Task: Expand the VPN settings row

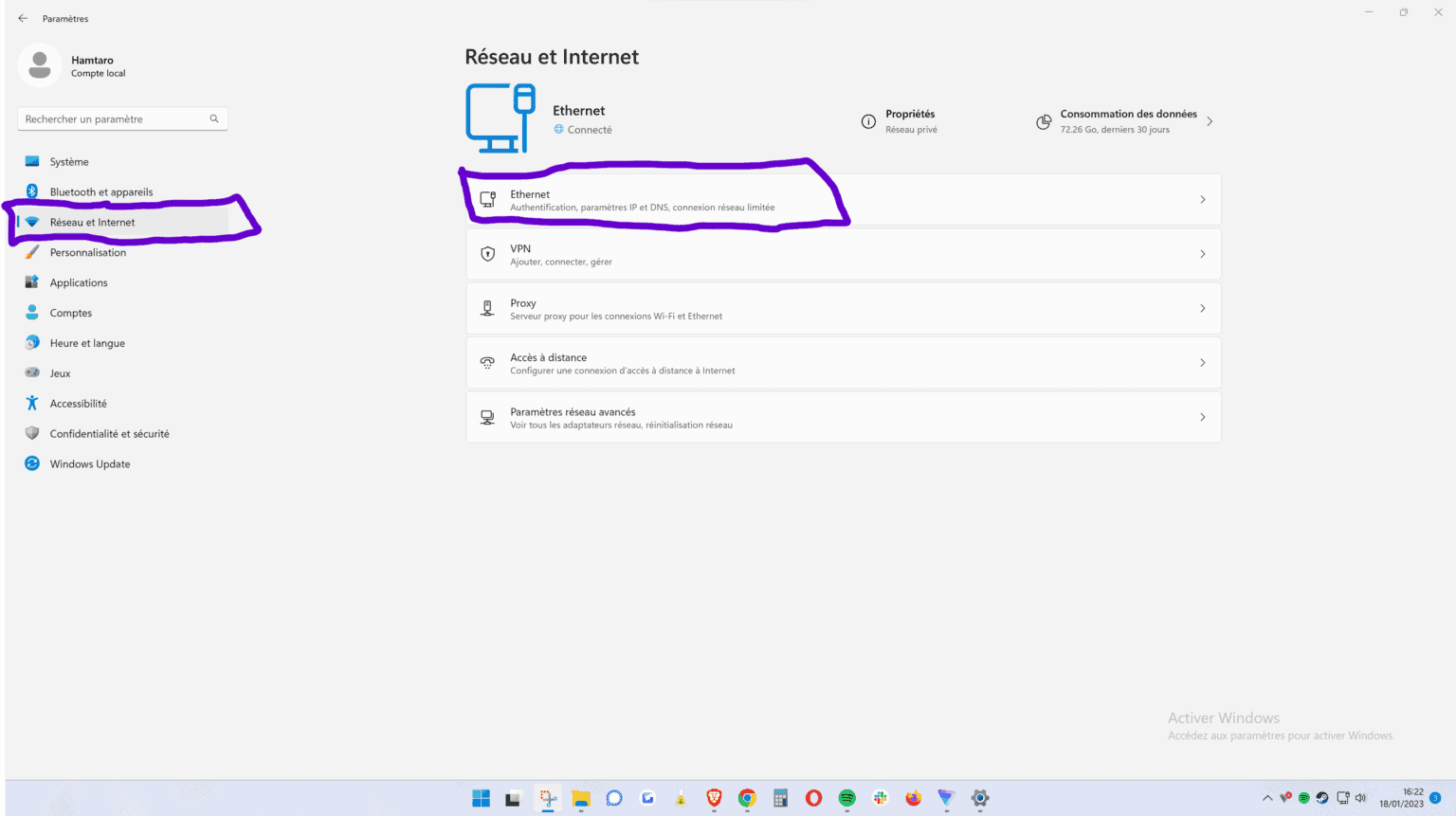Action: [x=843, y=254]
